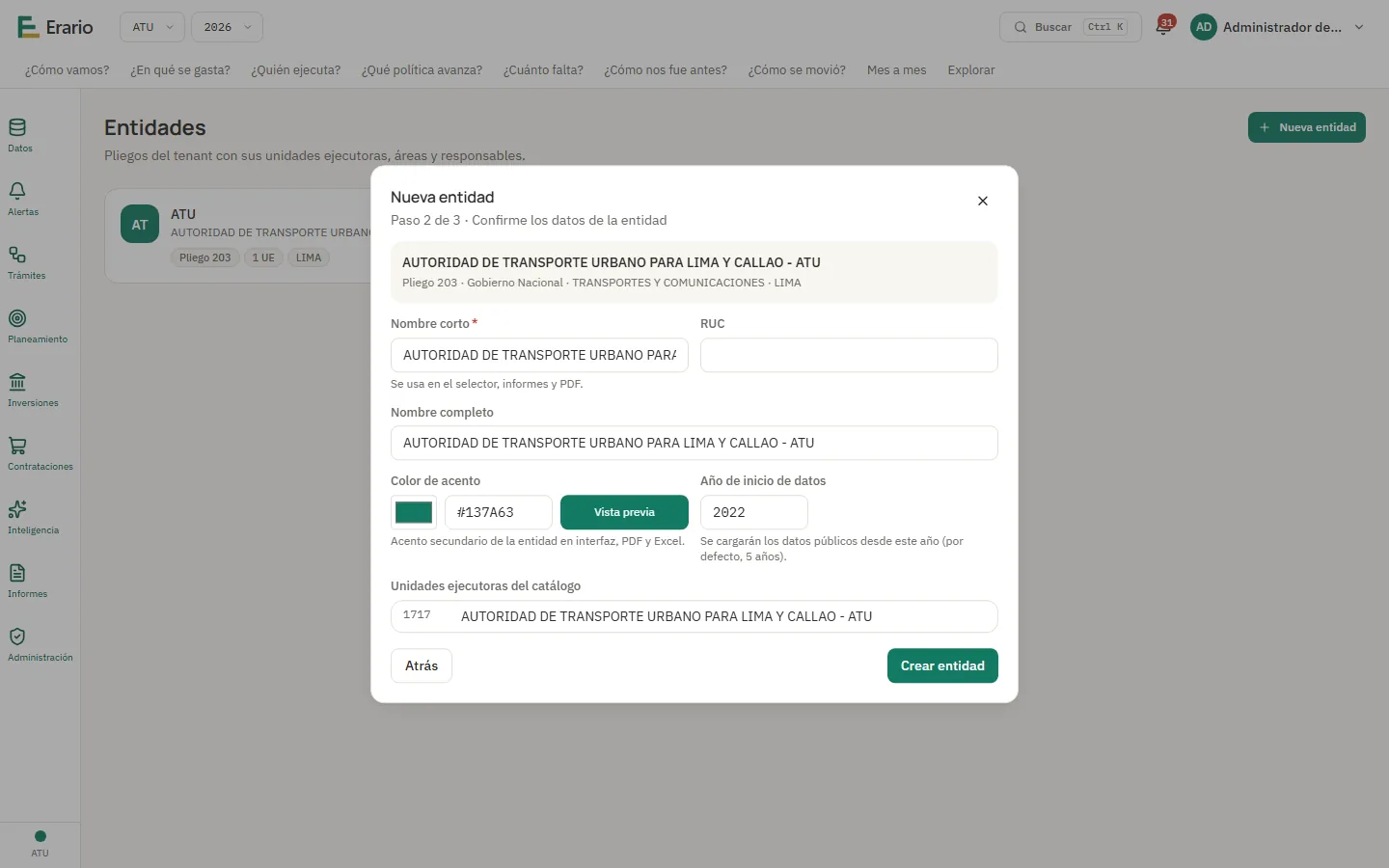Click into the RUC input field
The height and width of the screenshot is (868, 1389).
pos(849,355)
